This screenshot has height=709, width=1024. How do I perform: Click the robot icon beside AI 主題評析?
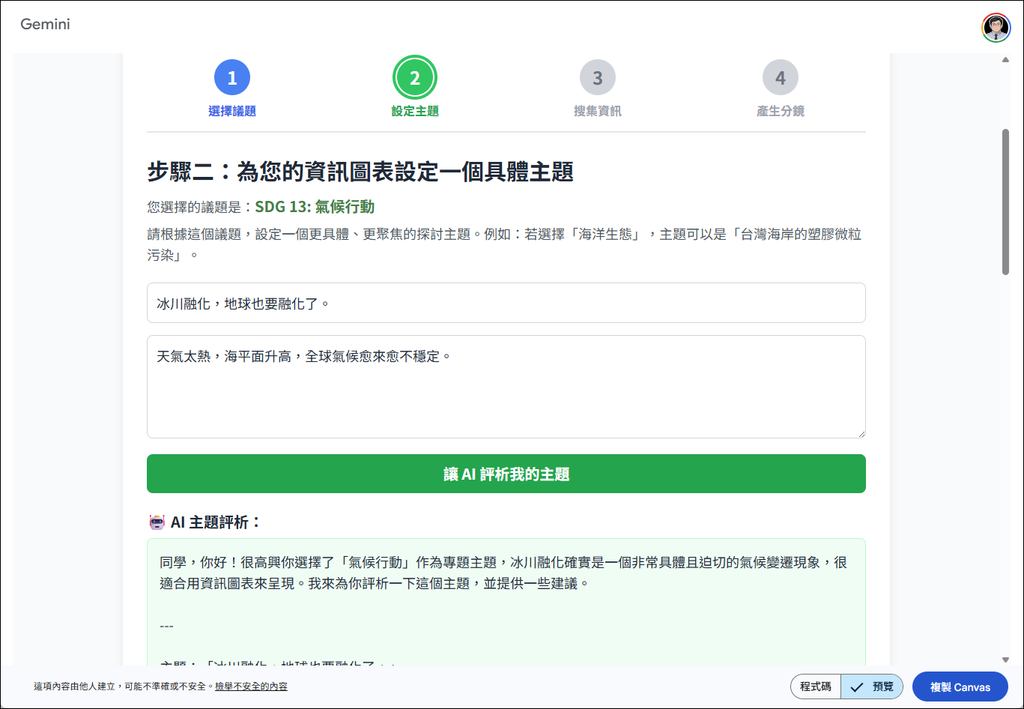[x=157, y=522]
